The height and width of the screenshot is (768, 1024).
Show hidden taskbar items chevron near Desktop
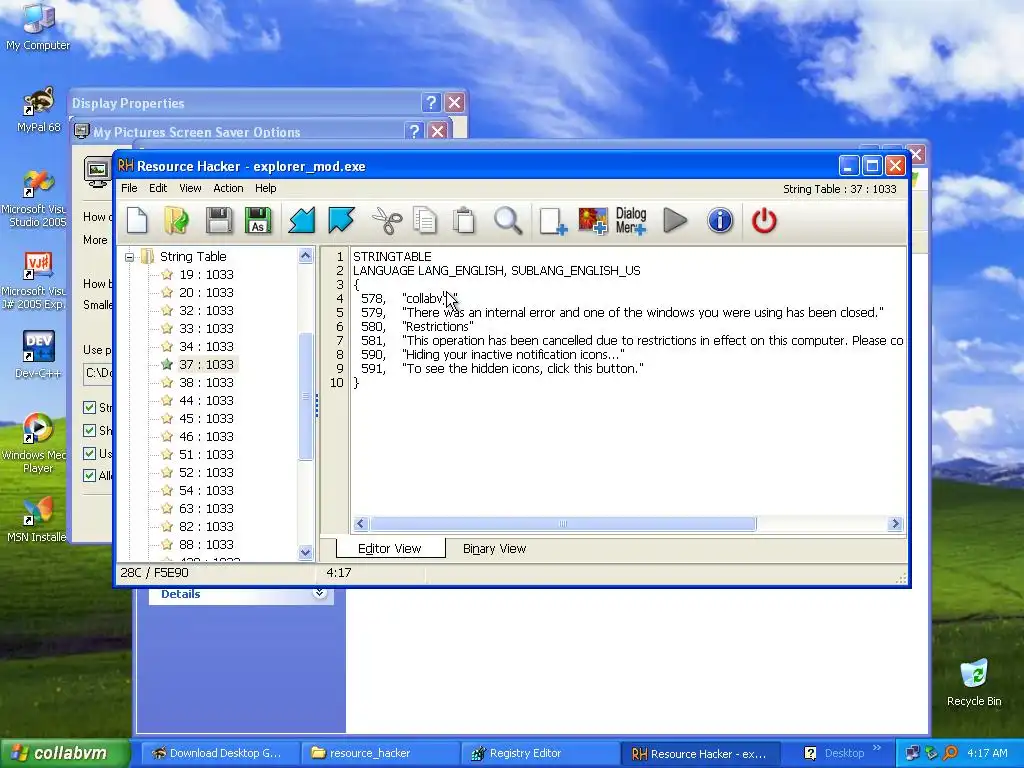tap(877, 748)
